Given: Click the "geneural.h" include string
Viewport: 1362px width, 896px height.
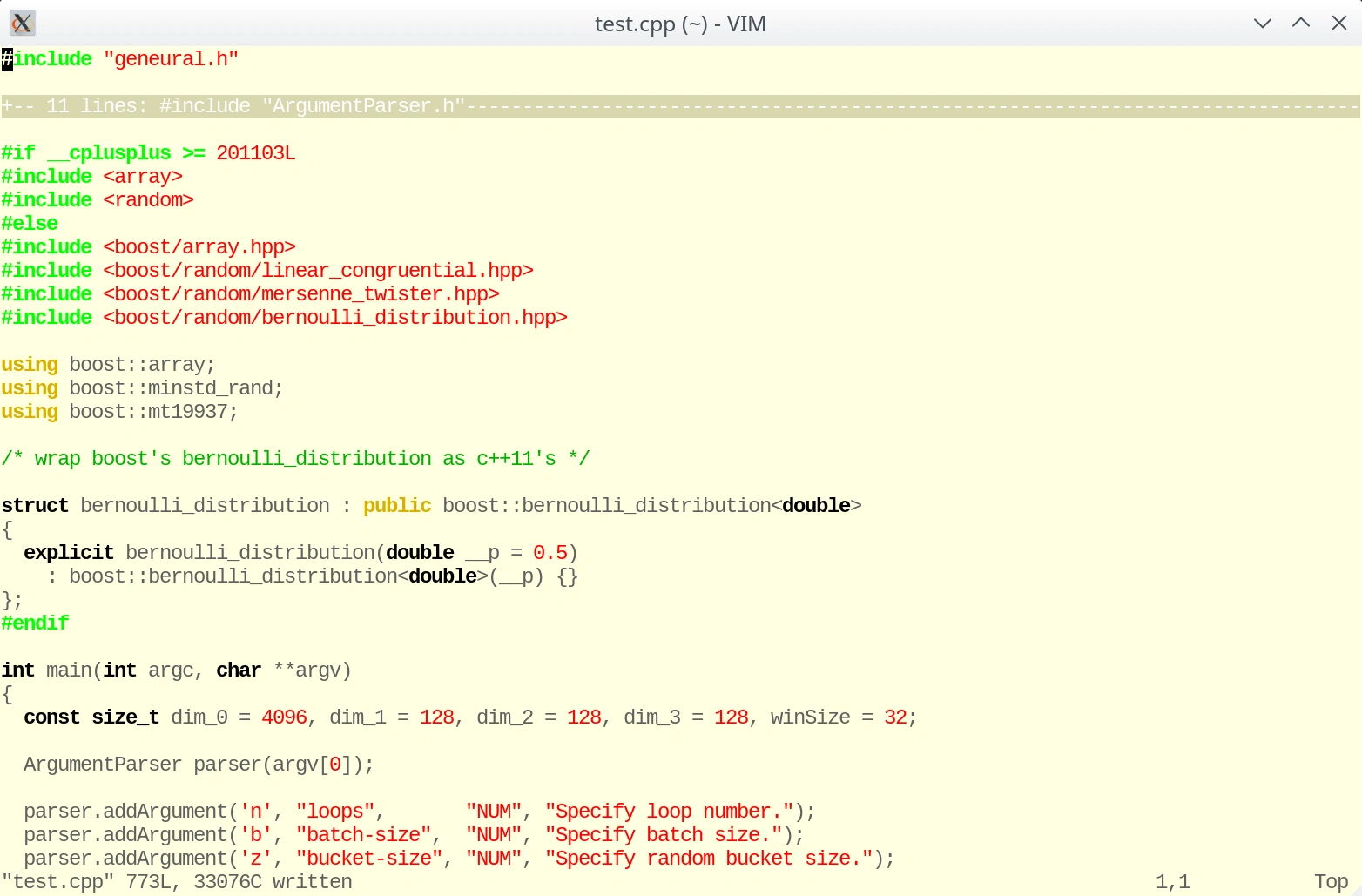Looking at the screenshot, I should pos(171,59).
